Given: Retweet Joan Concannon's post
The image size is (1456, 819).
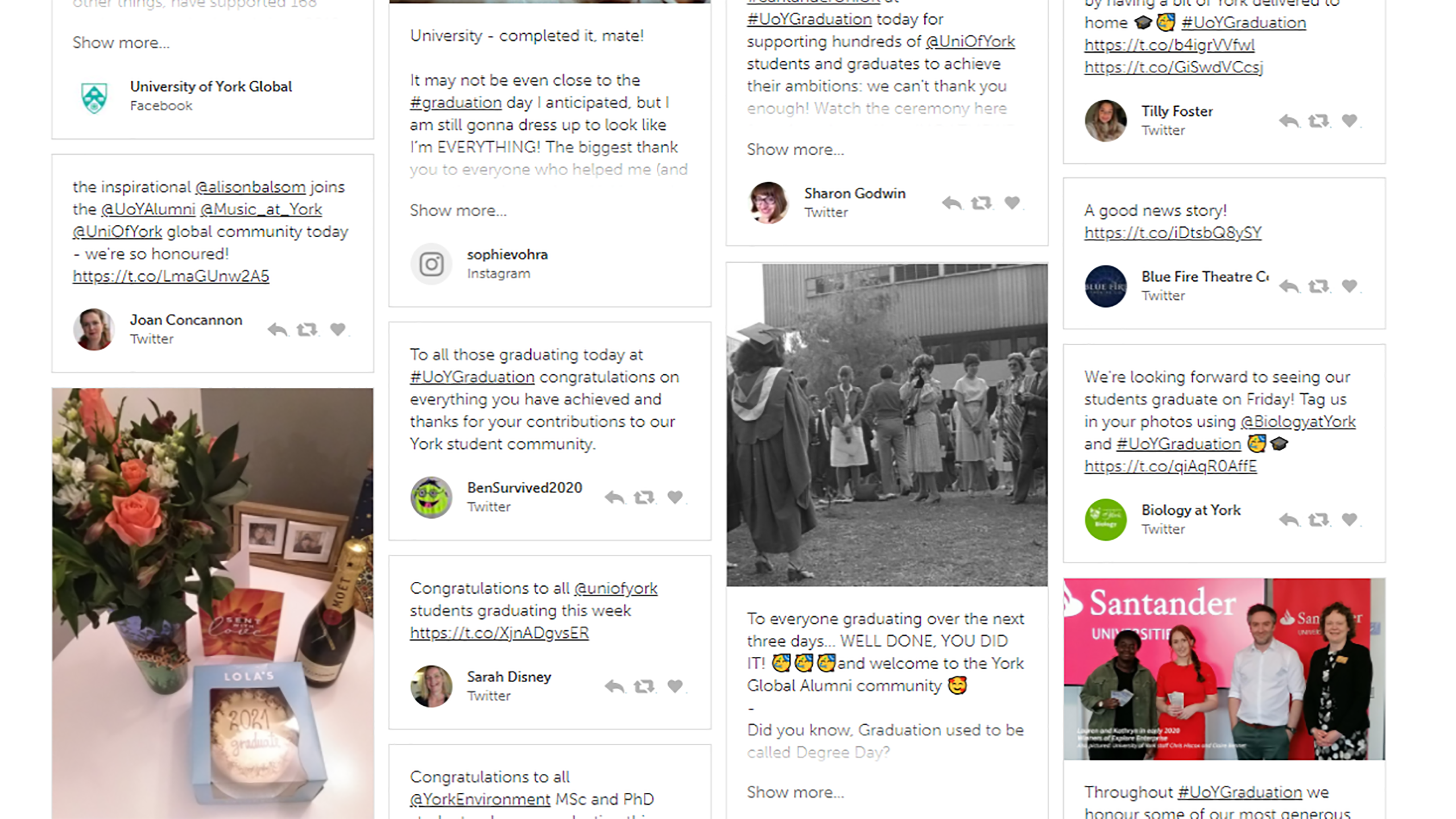Looking at the screenshot, I should click(x=307, y=329).
